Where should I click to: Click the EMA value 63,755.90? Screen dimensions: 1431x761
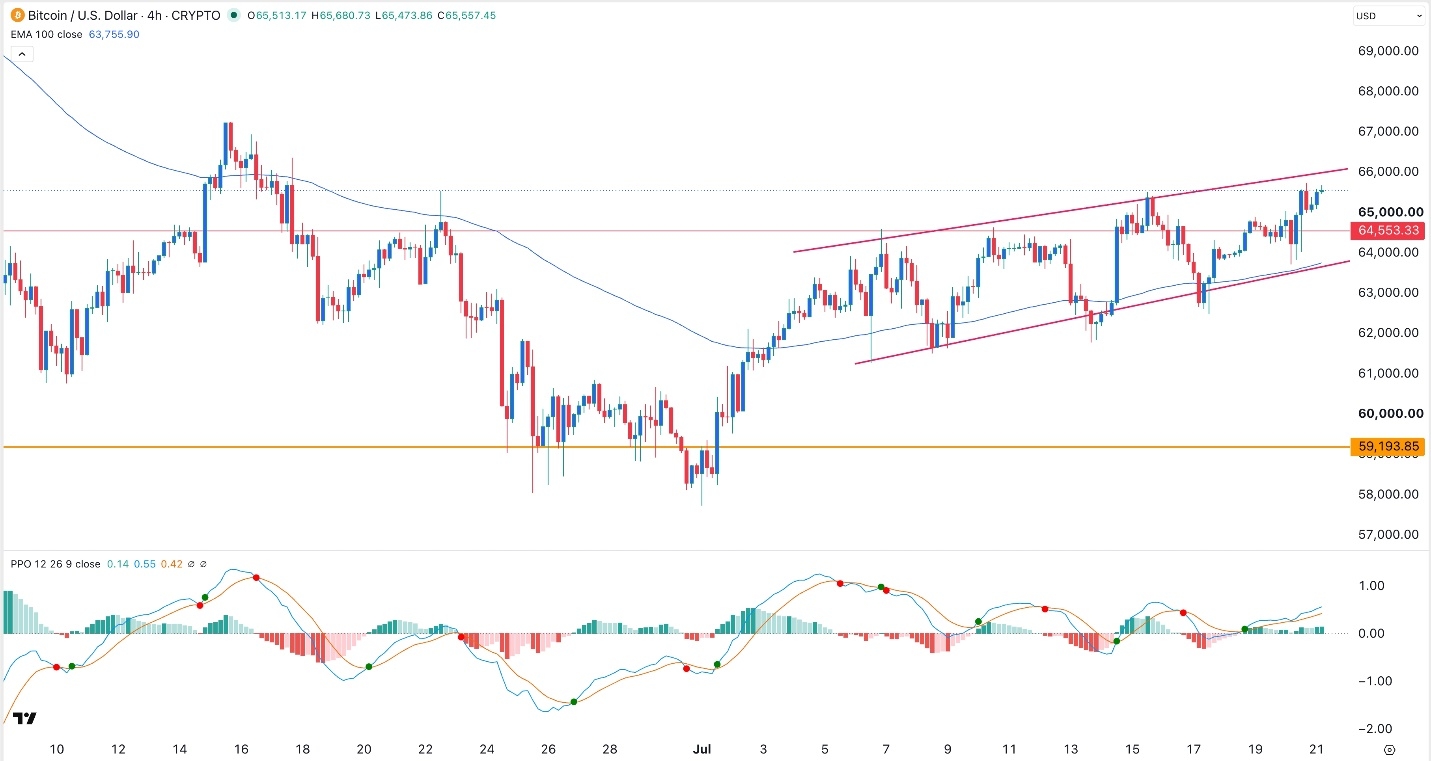click(x=114, y=33)
